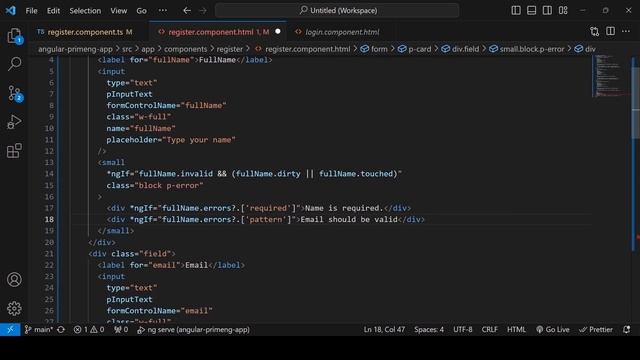640x360 pixels.
Task: Open the File menu
Action: pos(31,11)
